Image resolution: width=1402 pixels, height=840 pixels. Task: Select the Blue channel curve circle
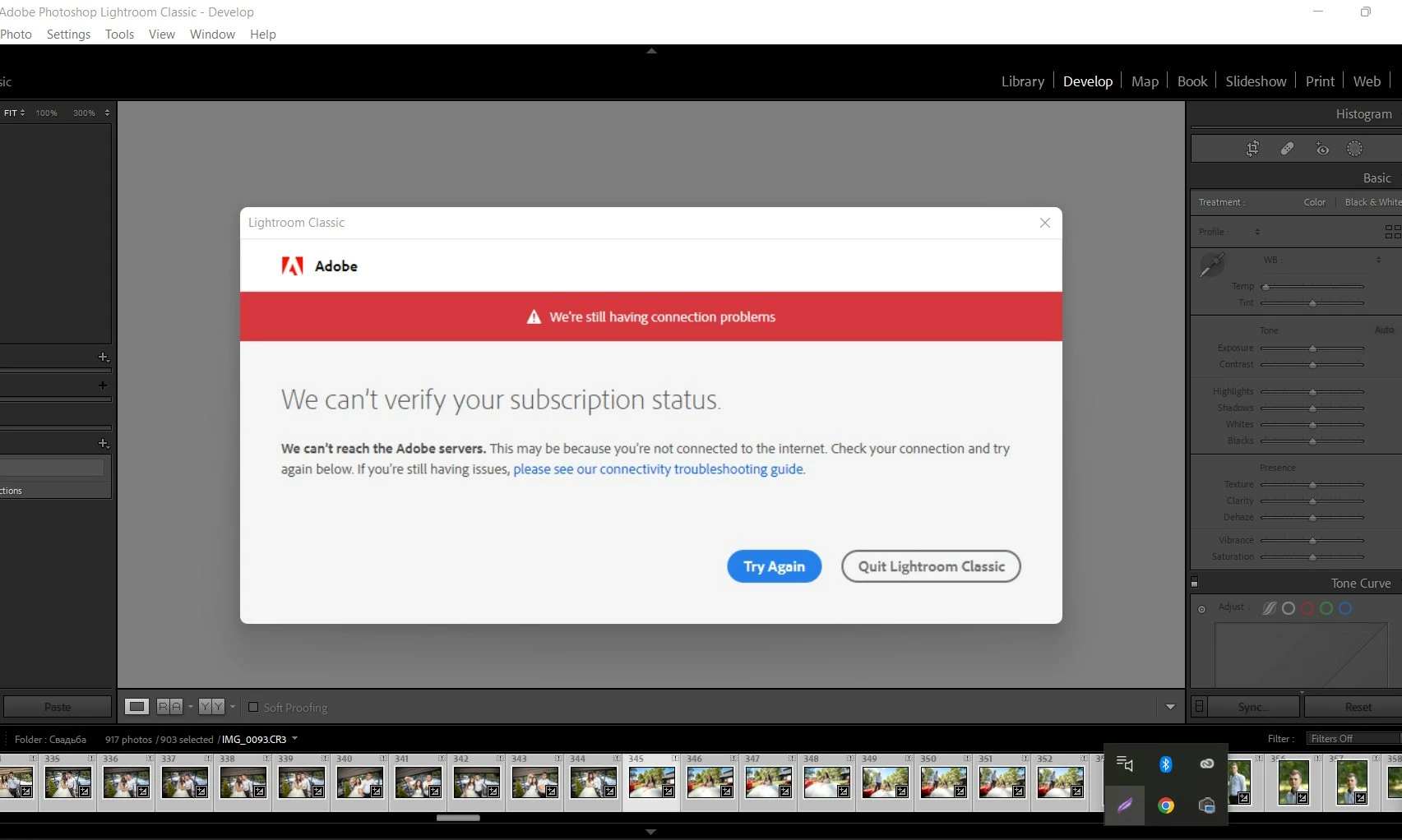[1345, 608]
